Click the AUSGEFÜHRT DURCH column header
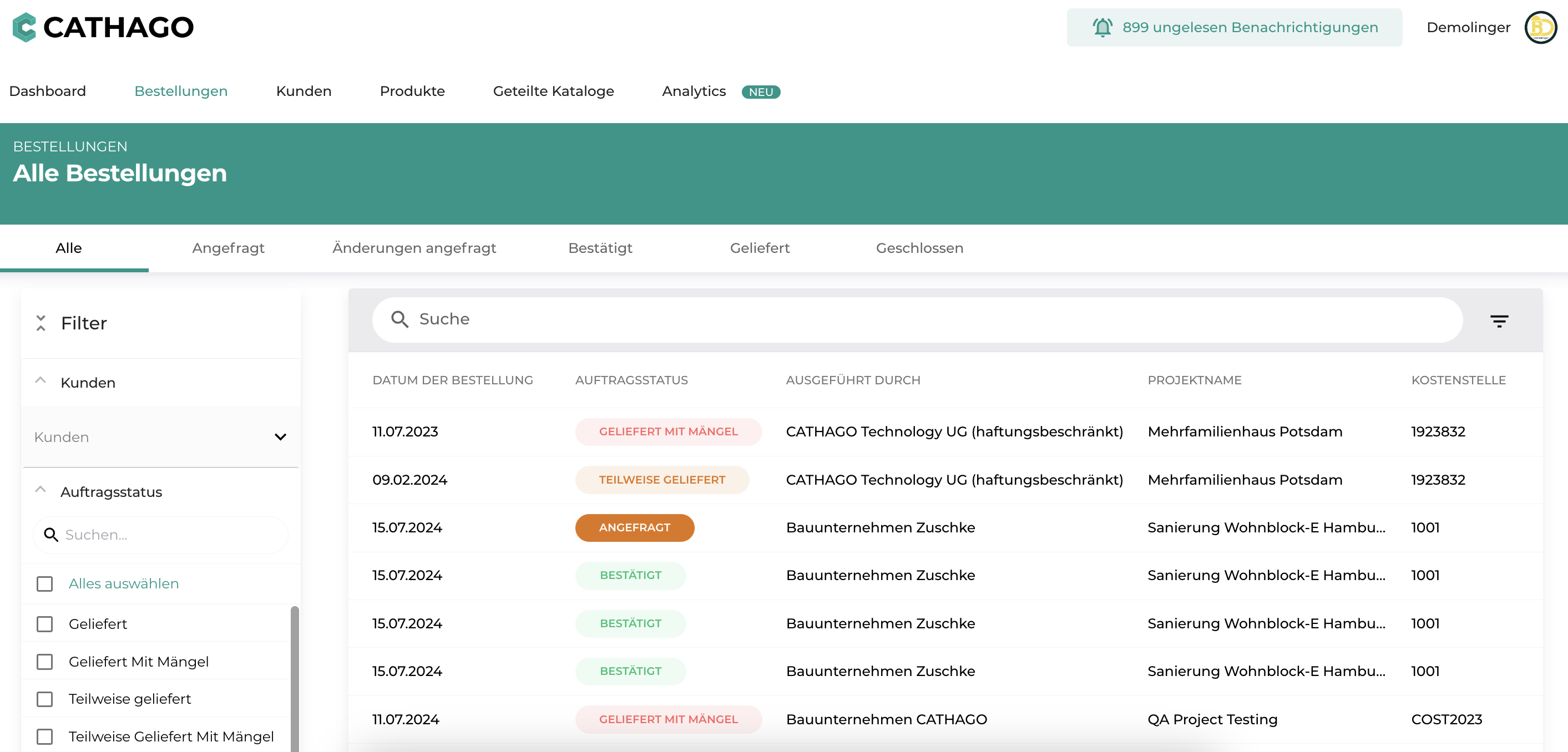This screenshot has height=752, width=1568. click(x=853, y=380)
